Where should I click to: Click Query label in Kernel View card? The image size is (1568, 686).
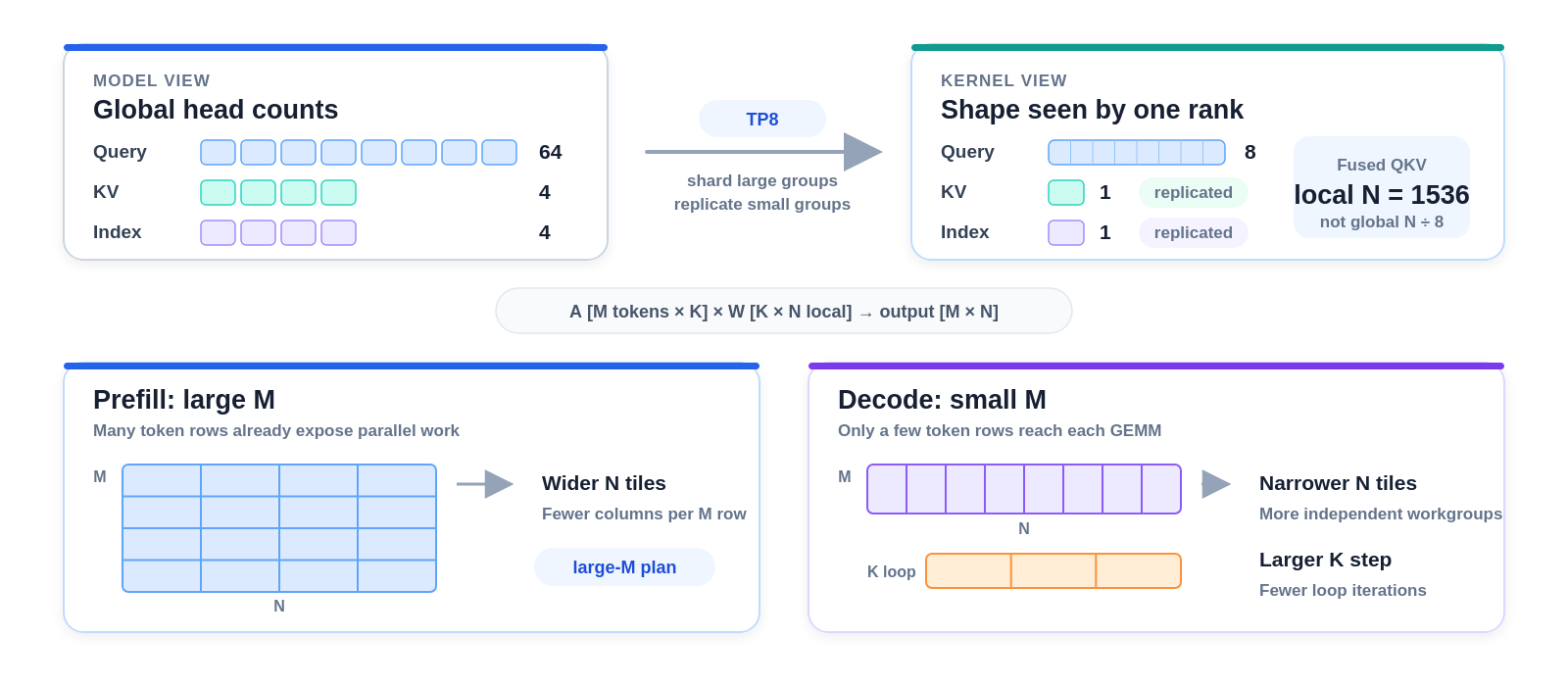967,152
